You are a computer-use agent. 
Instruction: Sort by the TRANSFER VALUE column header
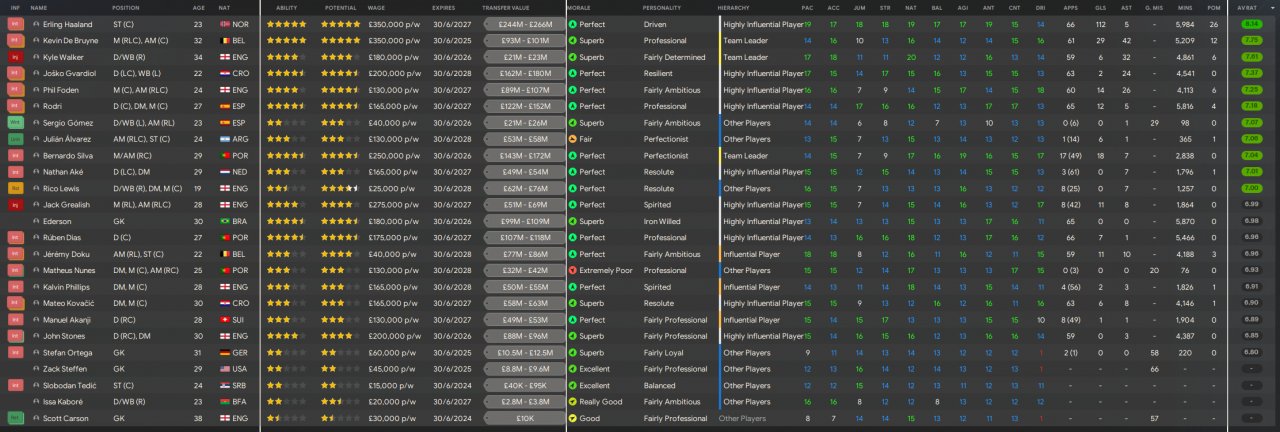pyautogui.click(x=507, y=7)
